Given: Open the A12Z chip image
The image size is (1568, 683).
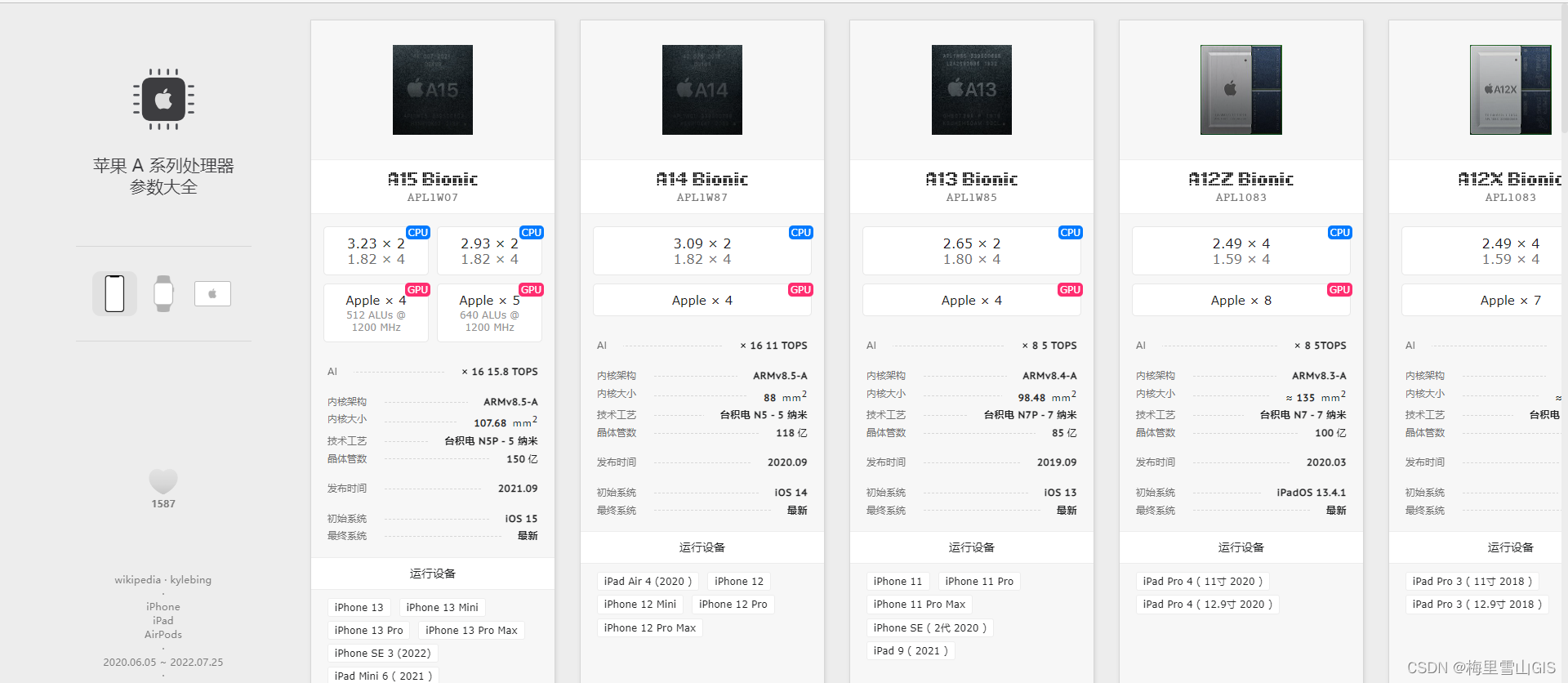Looking at the screenshot, I should [x=1241, y=90].
